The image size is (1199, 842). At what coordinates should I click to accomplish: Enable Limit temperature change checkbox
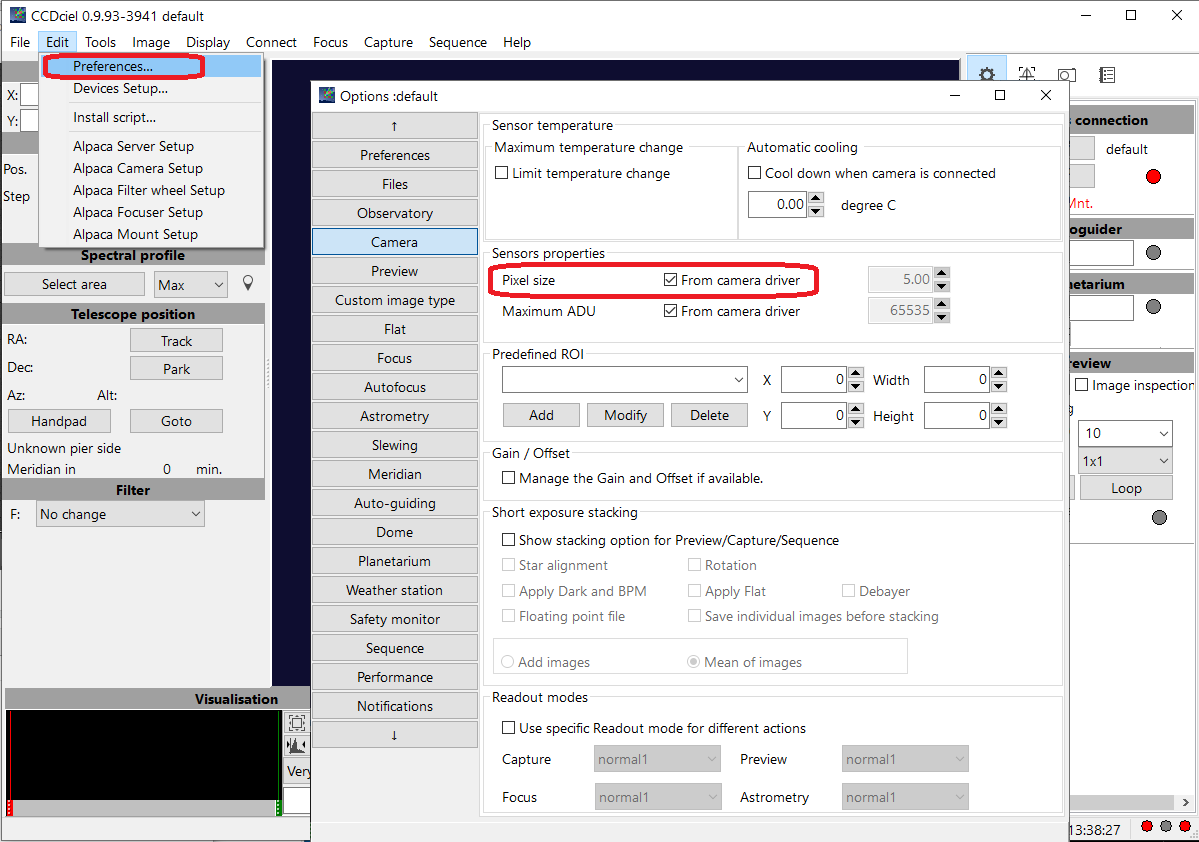pos(502,173)
